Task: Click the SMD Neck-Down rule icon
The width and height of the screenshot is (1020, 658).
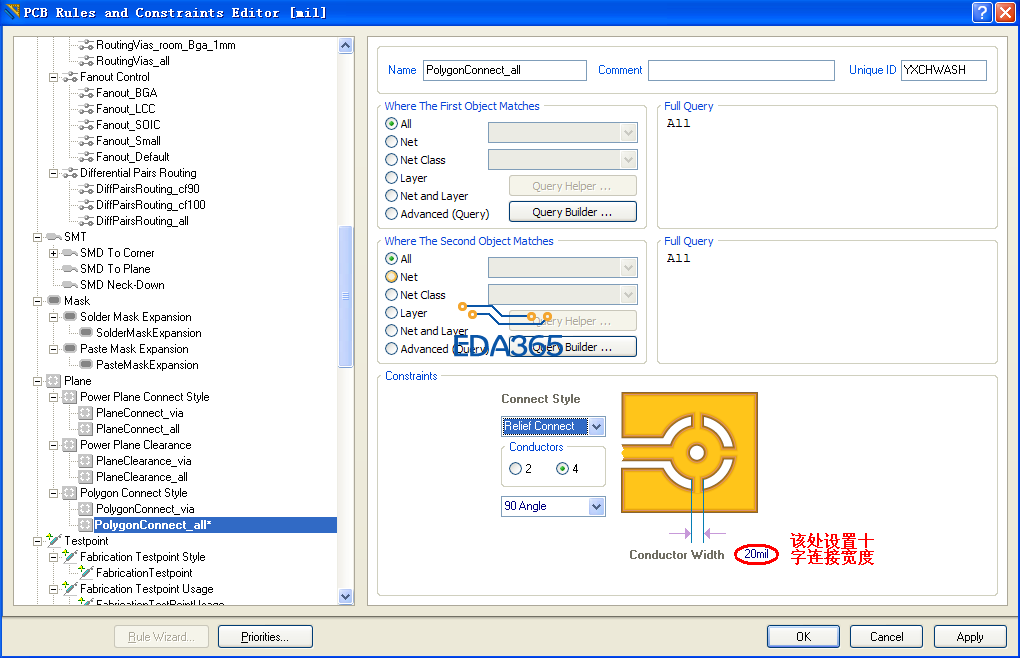Action: 70,285
